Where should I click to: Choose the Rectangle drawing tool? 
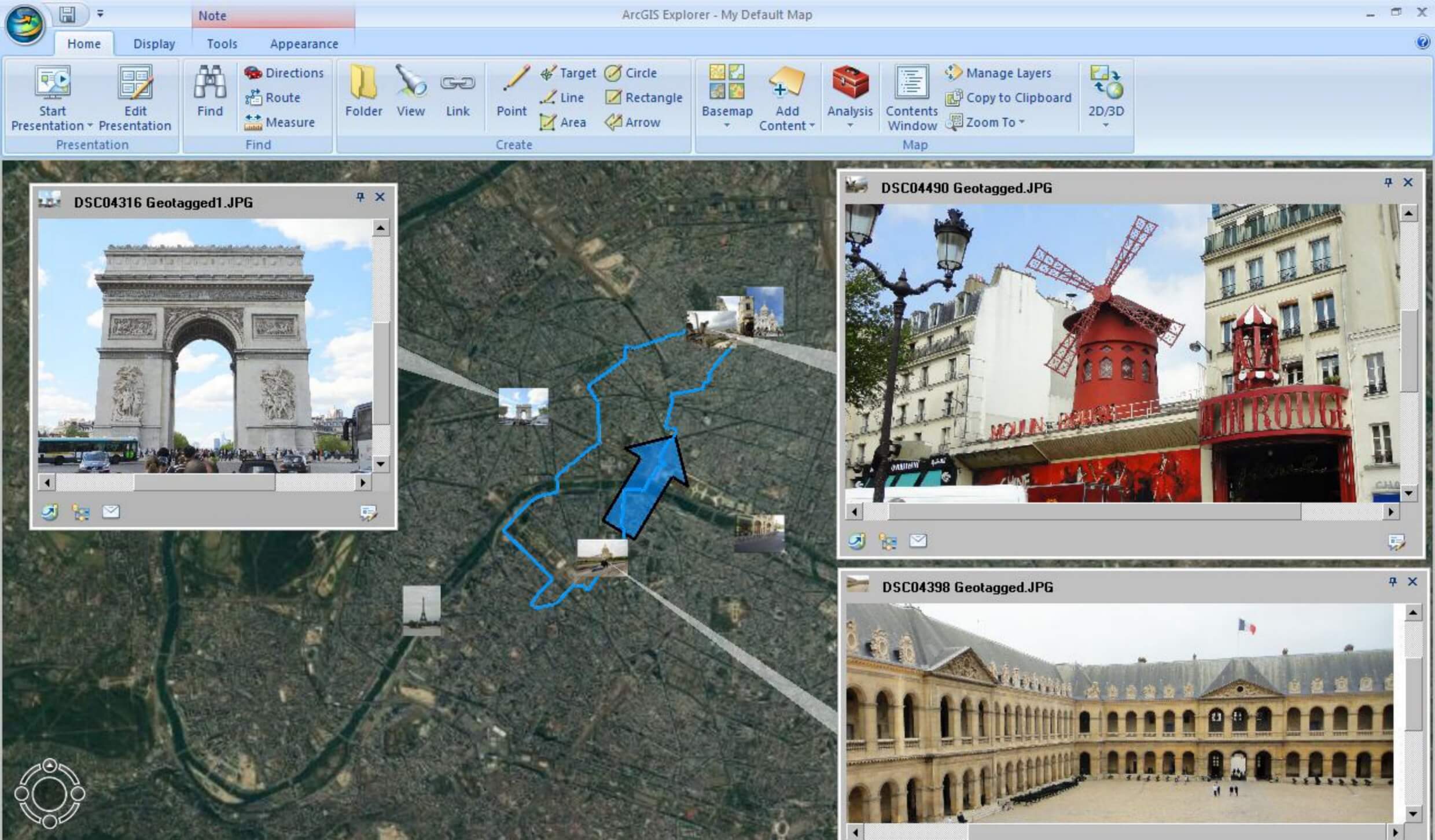pyautogui.click(x=643, y=98)
